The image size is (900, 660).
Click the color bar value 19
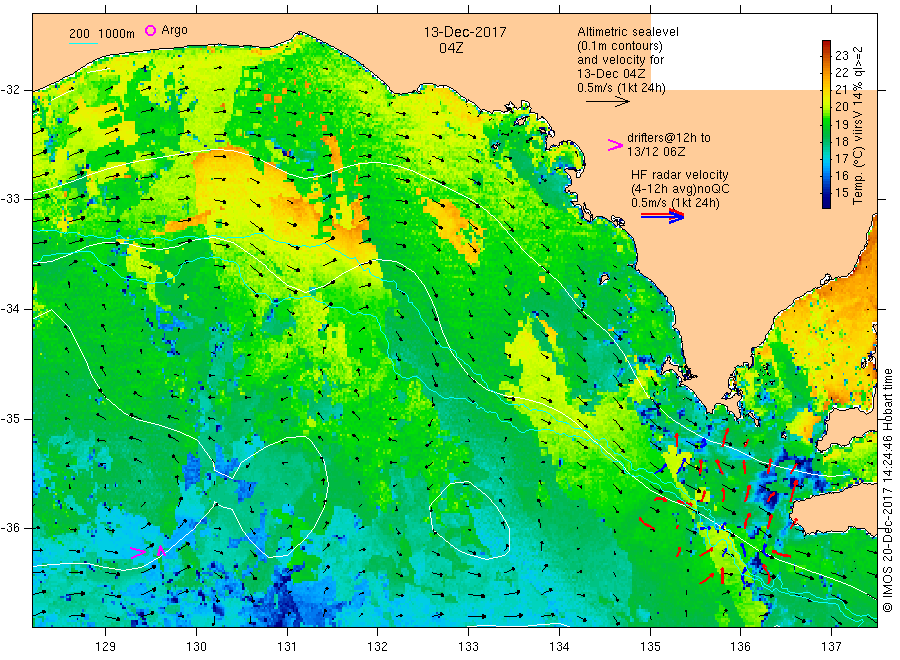841,125
